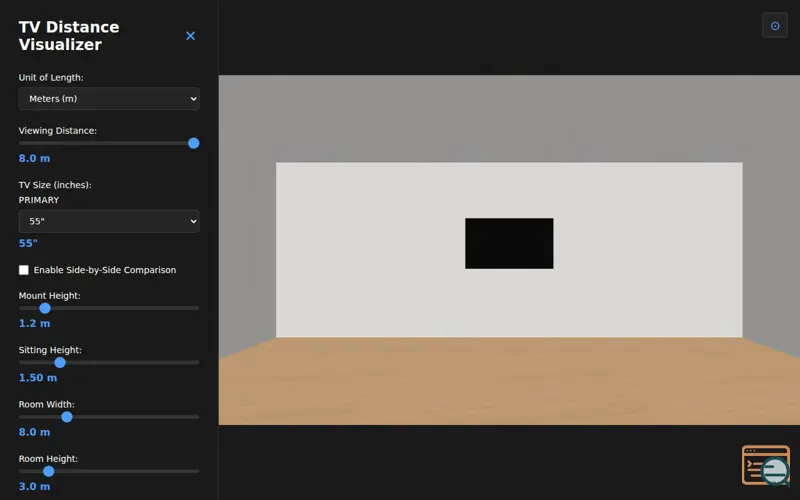Click the 1.50 m sitting height value
This screenshot has width=800, height=500.
point(38,378)
